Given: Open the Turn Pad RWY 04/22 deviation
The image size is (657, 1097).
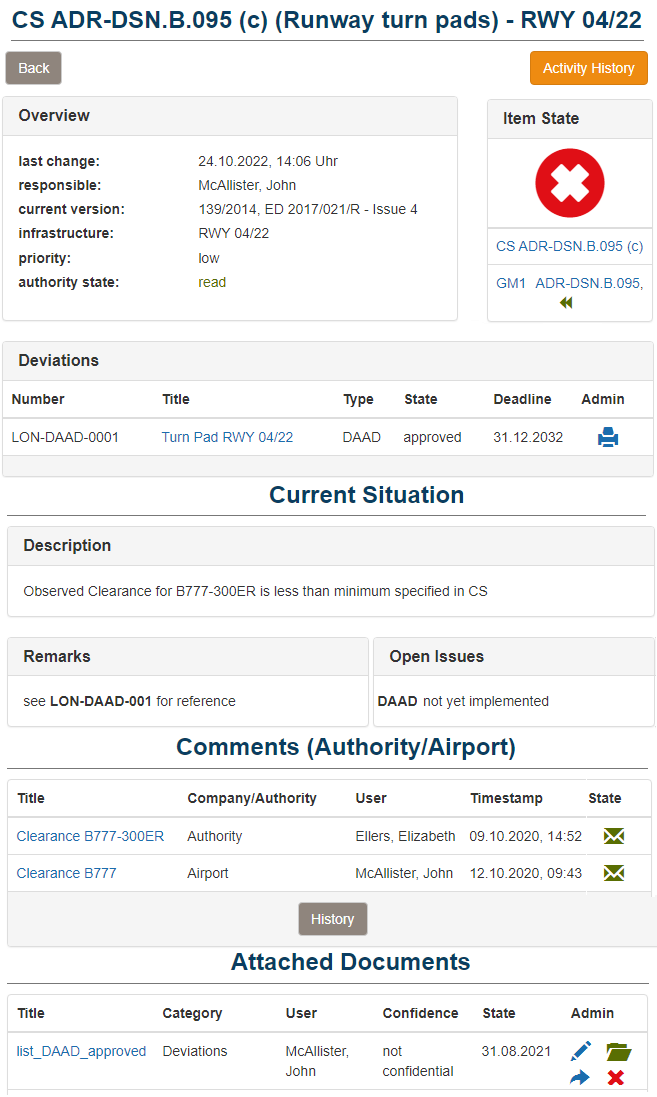Looking at the screenshot, I should 227,437.
